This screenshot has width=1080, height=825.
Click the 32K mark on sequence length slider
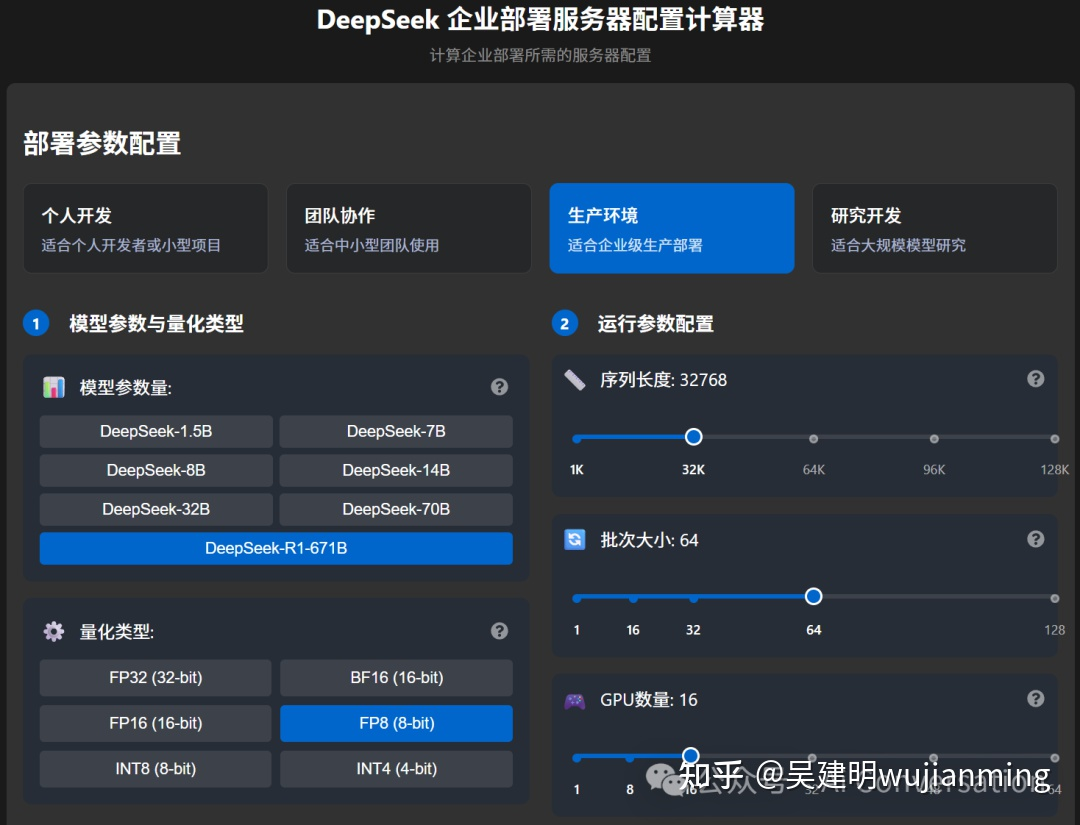click(693, 437)
